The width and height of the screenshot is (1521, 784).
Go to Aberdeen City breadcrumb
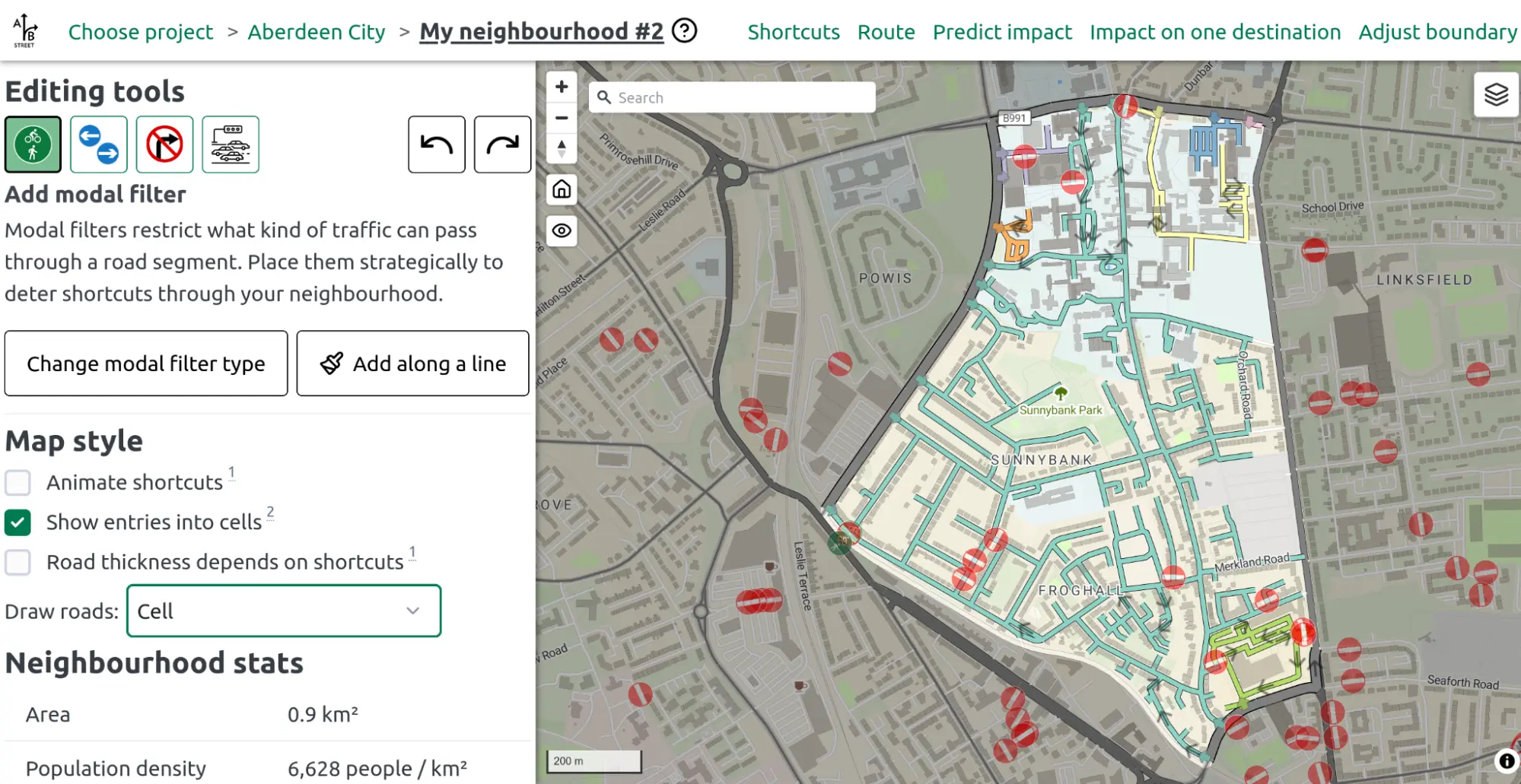317,32
